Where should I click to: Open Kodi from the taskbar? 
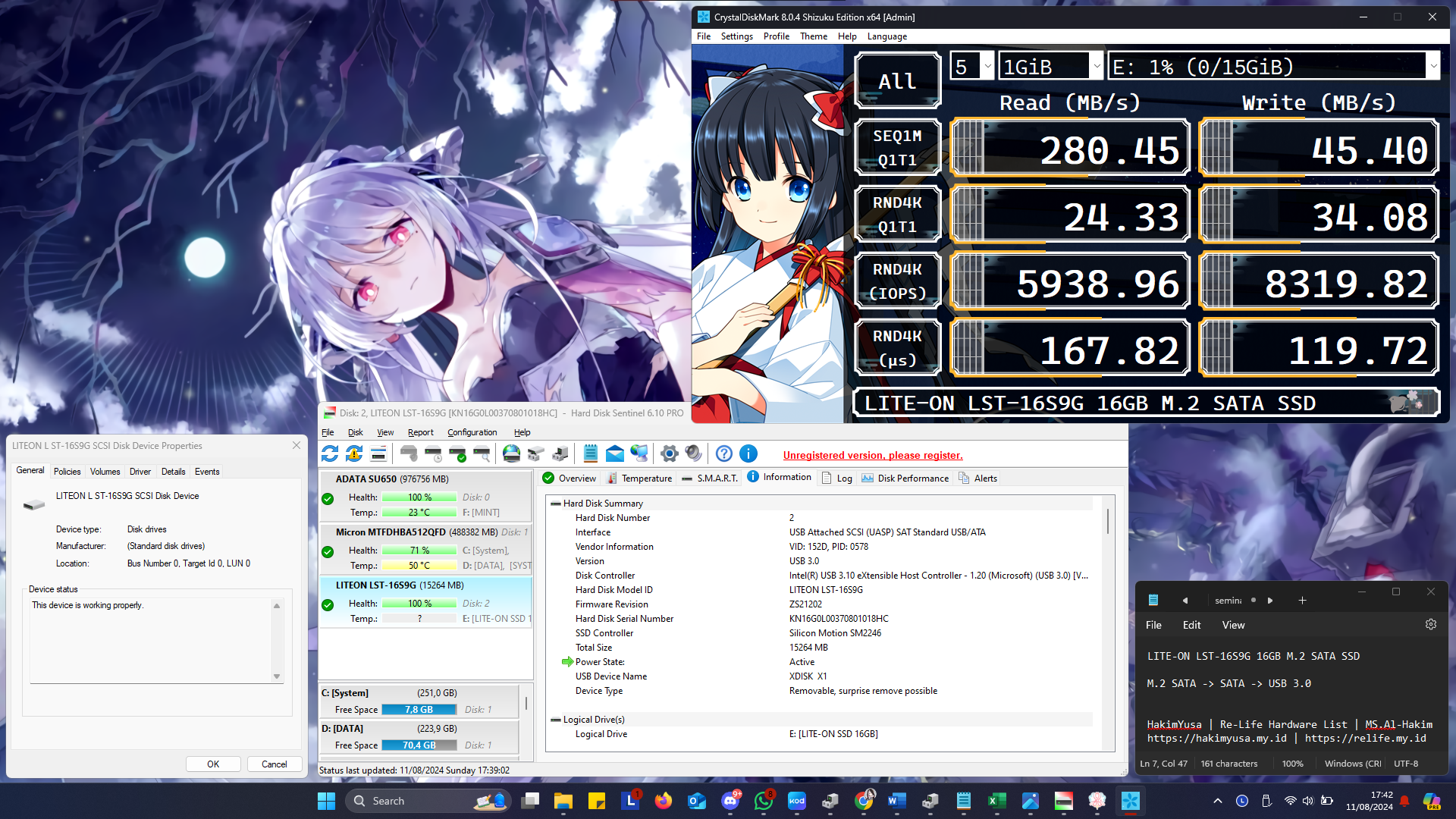coord(797,801)
